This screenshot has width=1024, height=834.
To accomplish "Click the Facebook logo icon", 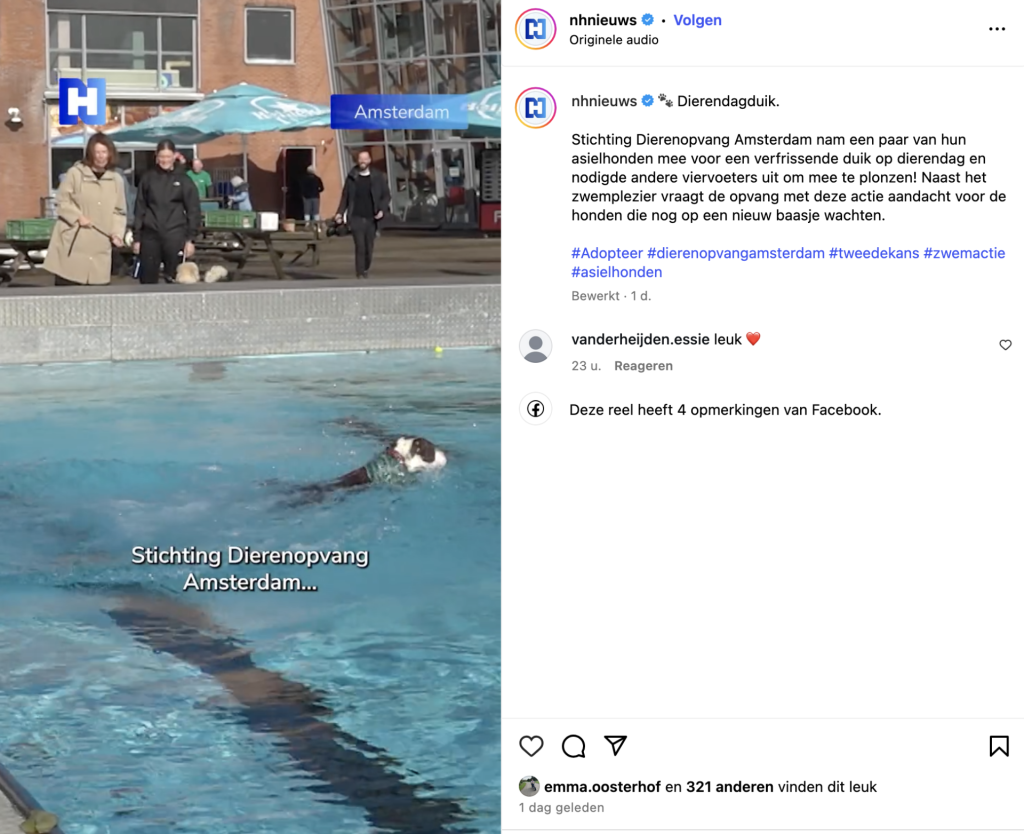I will (536, 409).
